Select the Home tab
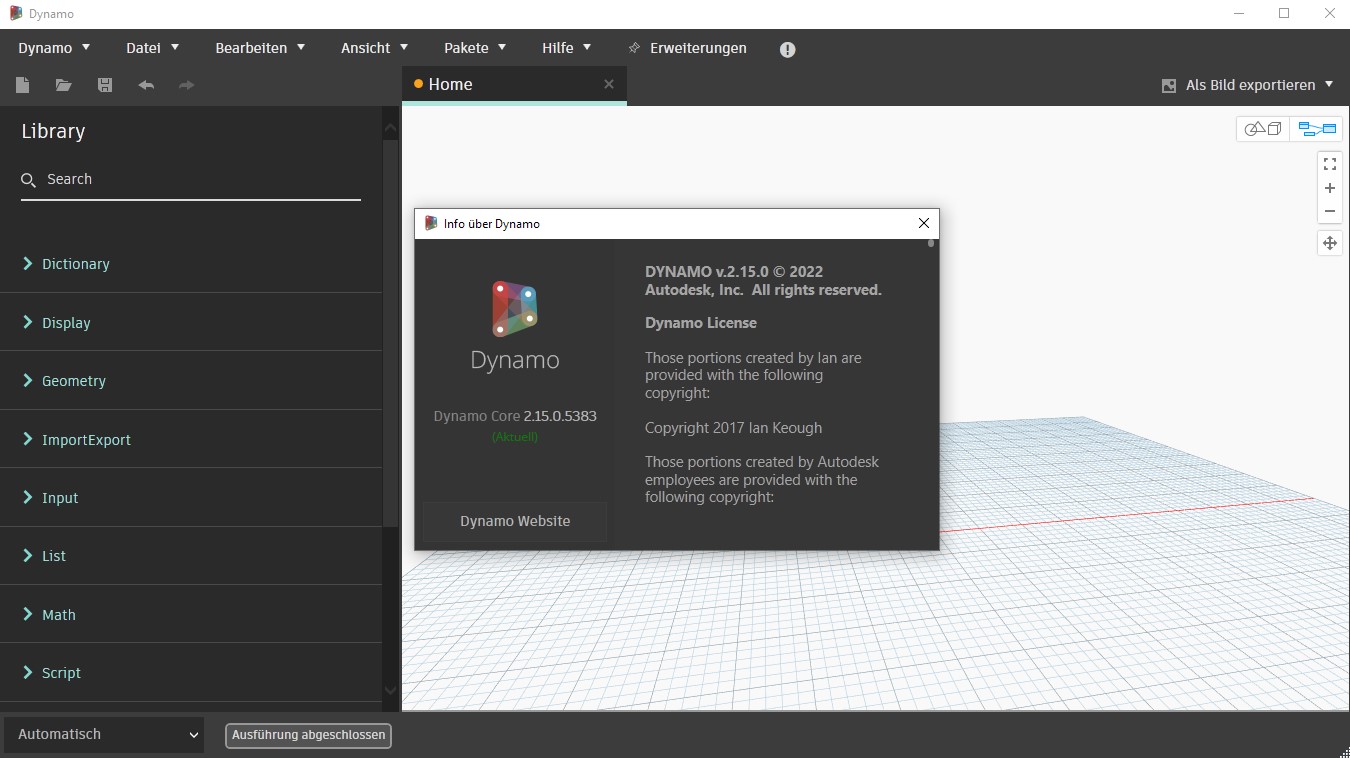 (450, 84)
